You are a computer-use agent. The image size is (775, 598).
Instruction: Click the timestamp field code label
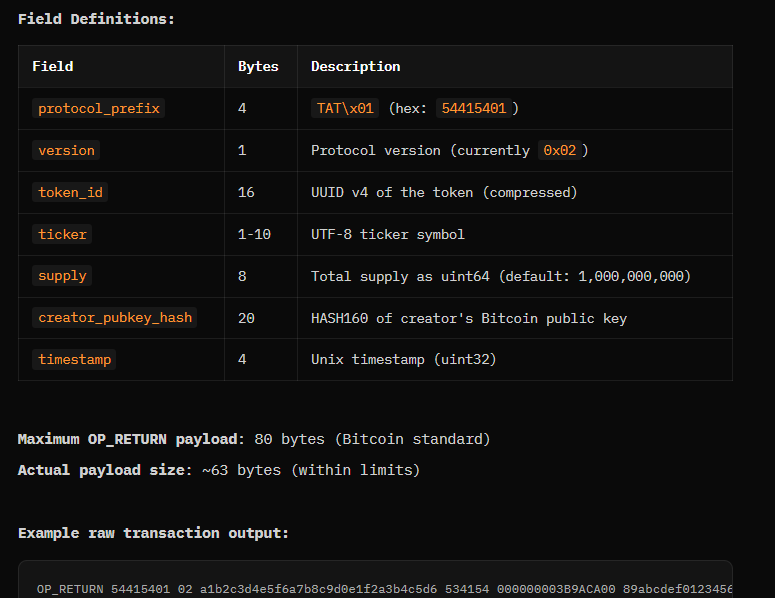[74, 360]
